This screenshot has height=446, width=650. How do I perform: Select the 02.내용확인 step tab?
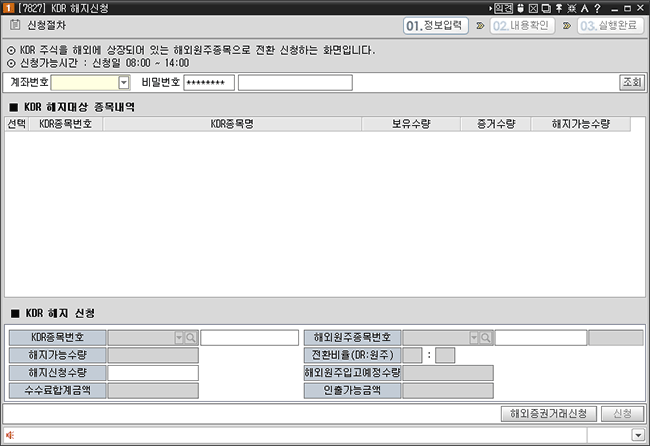(x=522, y=26)
